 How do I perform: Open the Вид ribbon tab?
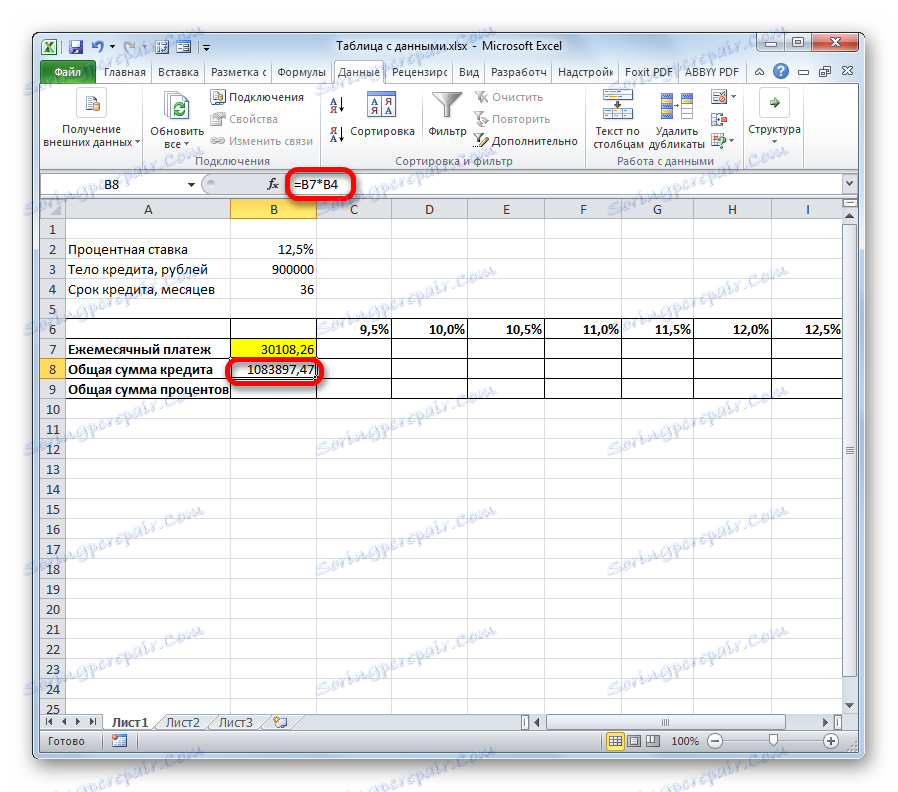tap(468, 72)
